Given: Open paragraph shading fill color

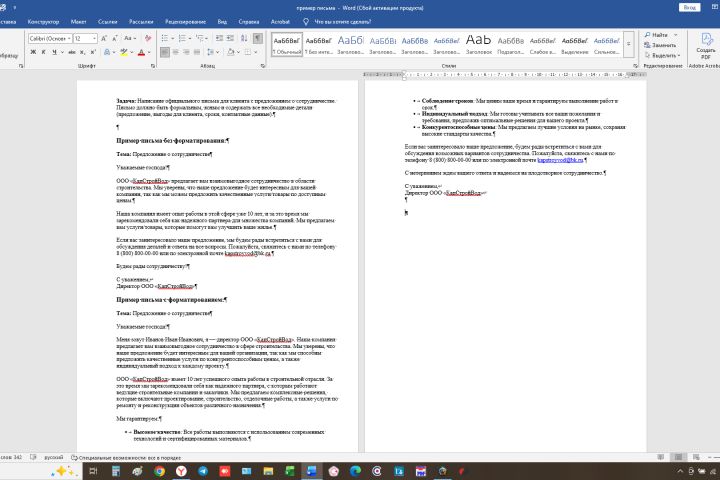Looking at the screenshot, I should click(x=231, y=52).
